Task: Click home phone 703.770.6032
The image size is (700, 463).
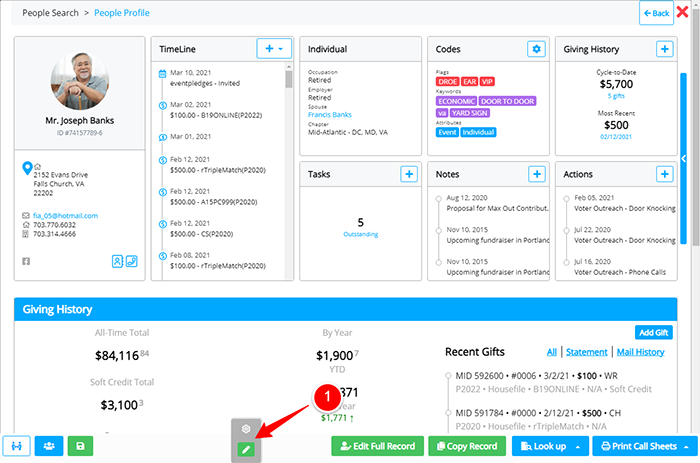Action: pos(54,225)
